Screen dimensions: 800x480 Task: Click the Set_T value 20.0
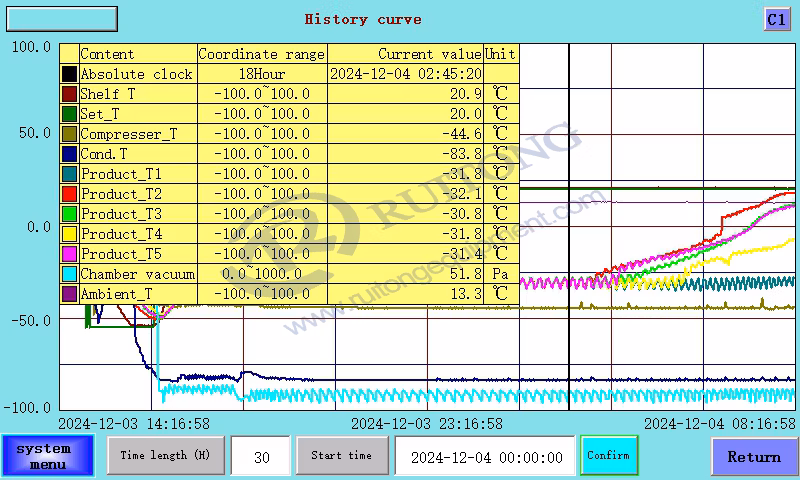(x=465, y=114)
